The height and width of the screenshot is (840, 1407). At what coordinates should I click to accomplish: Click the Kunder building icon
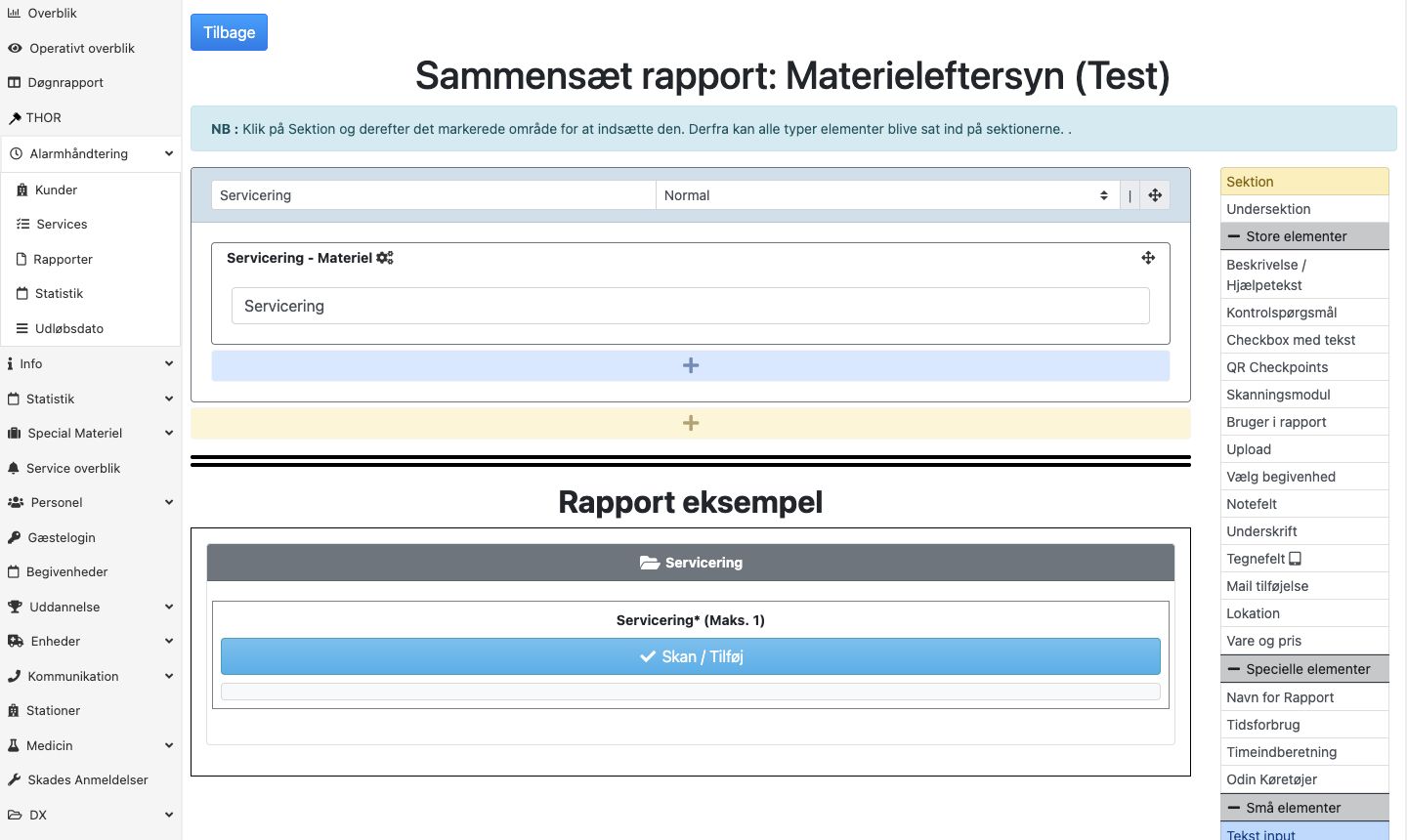point(22,190)
